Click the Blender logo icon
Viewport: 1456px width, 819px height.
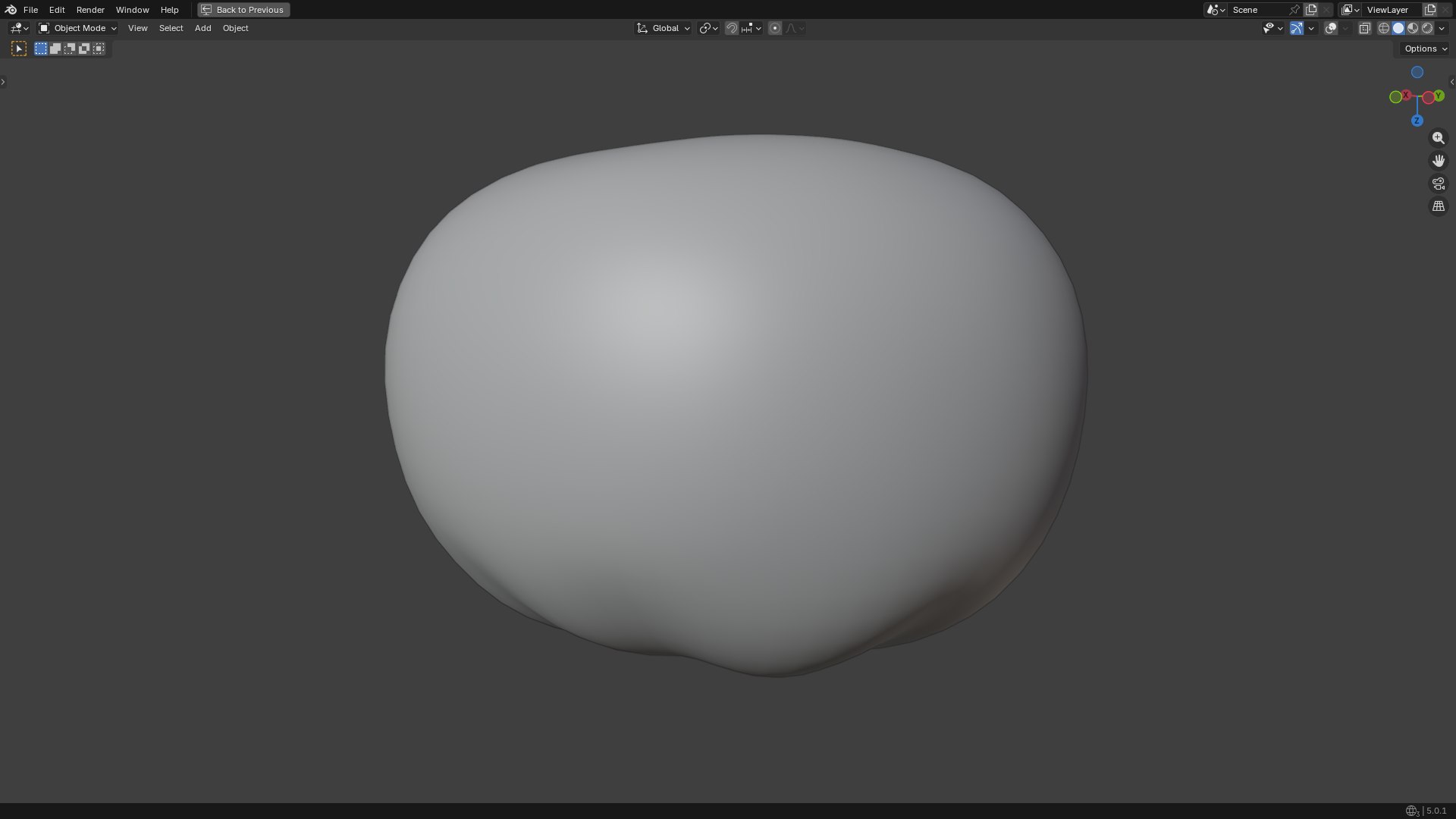[11, 10]
